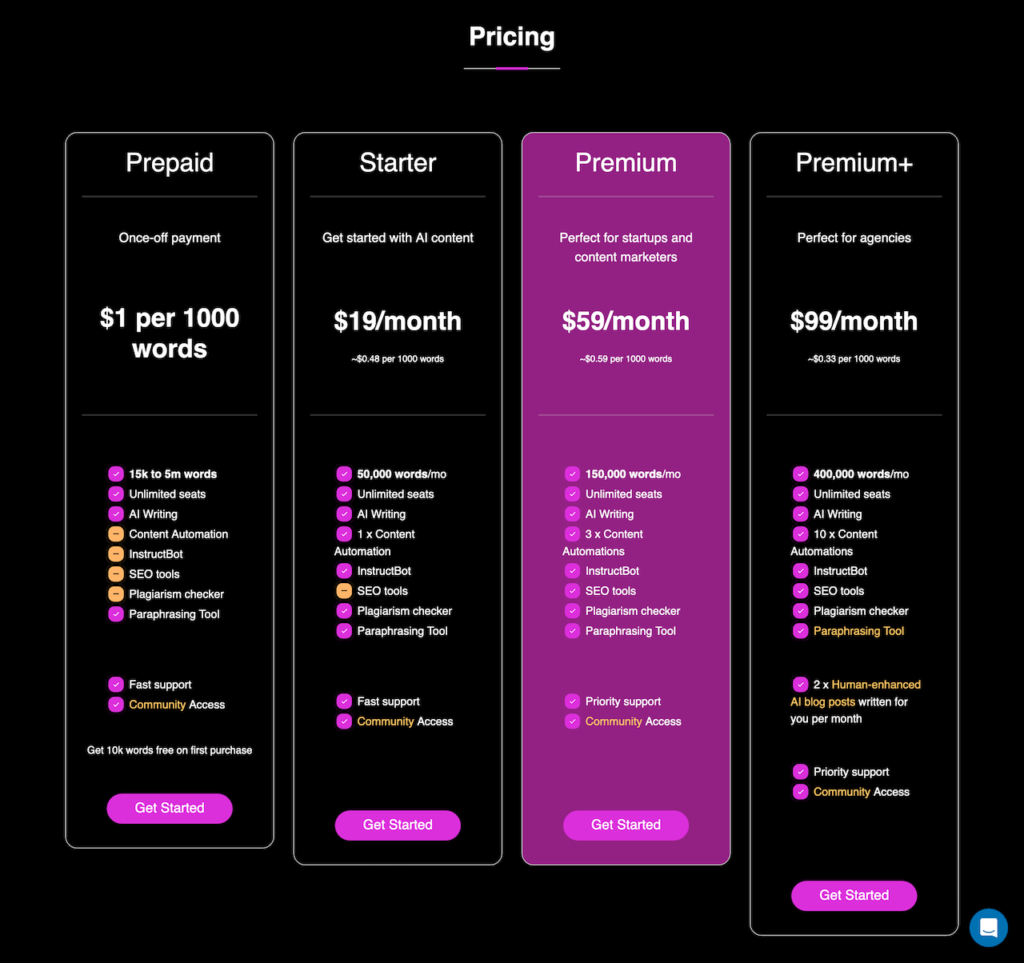Select the Premium plan header
1024x963 pixels.
coord(626,162)
